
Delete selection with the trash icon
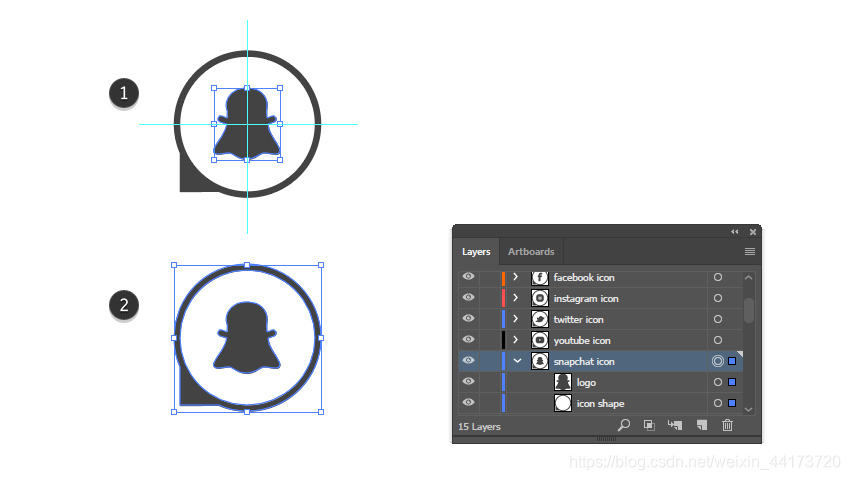tap(727, 425)
